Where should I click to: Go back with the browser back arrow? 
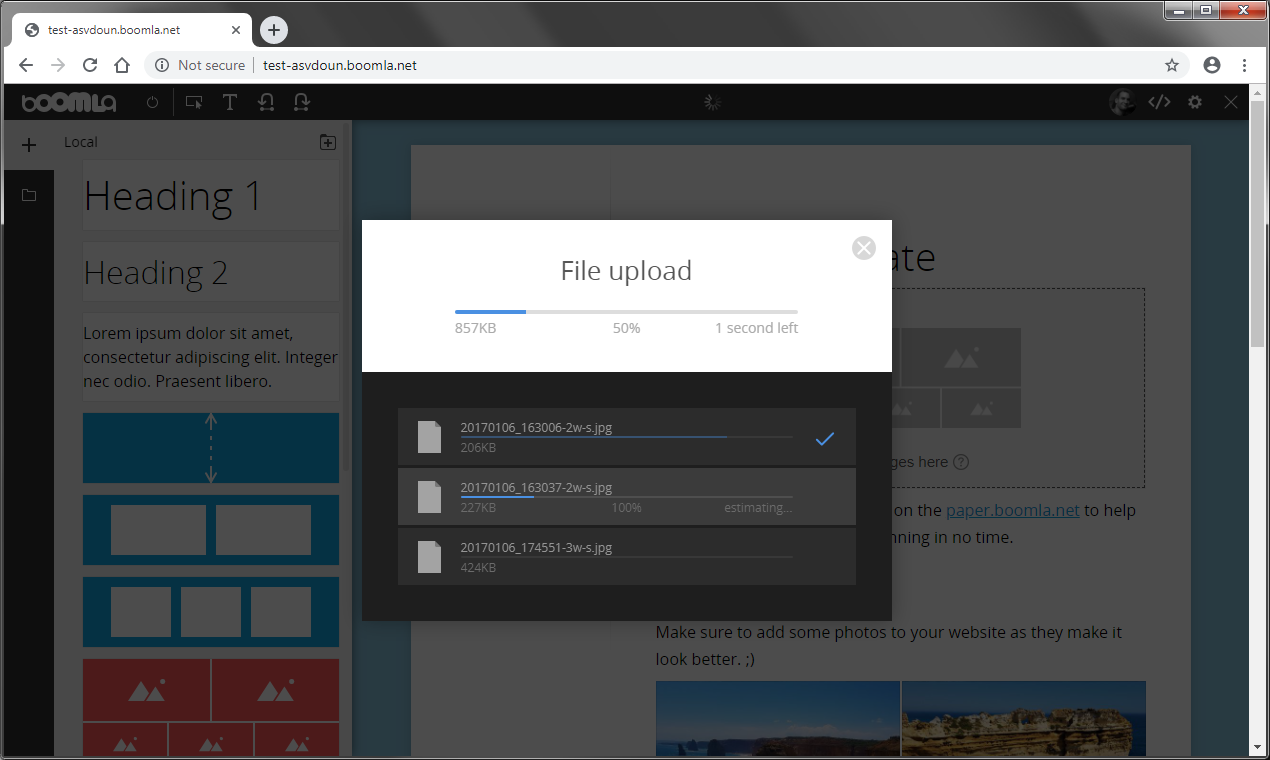tap(26, 65)
